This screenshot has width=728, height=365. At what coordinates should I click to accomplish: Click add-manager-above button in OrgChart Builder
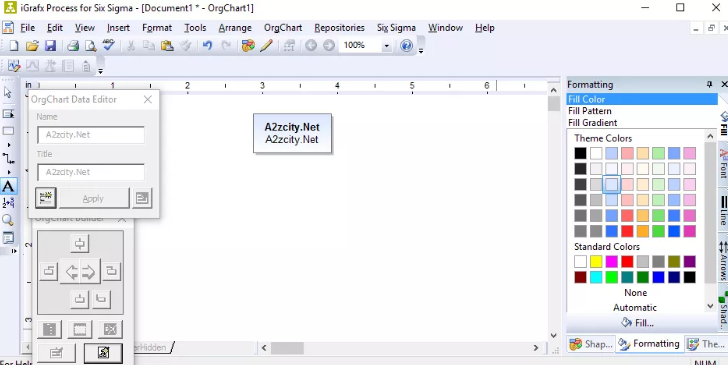click(80, 244)
